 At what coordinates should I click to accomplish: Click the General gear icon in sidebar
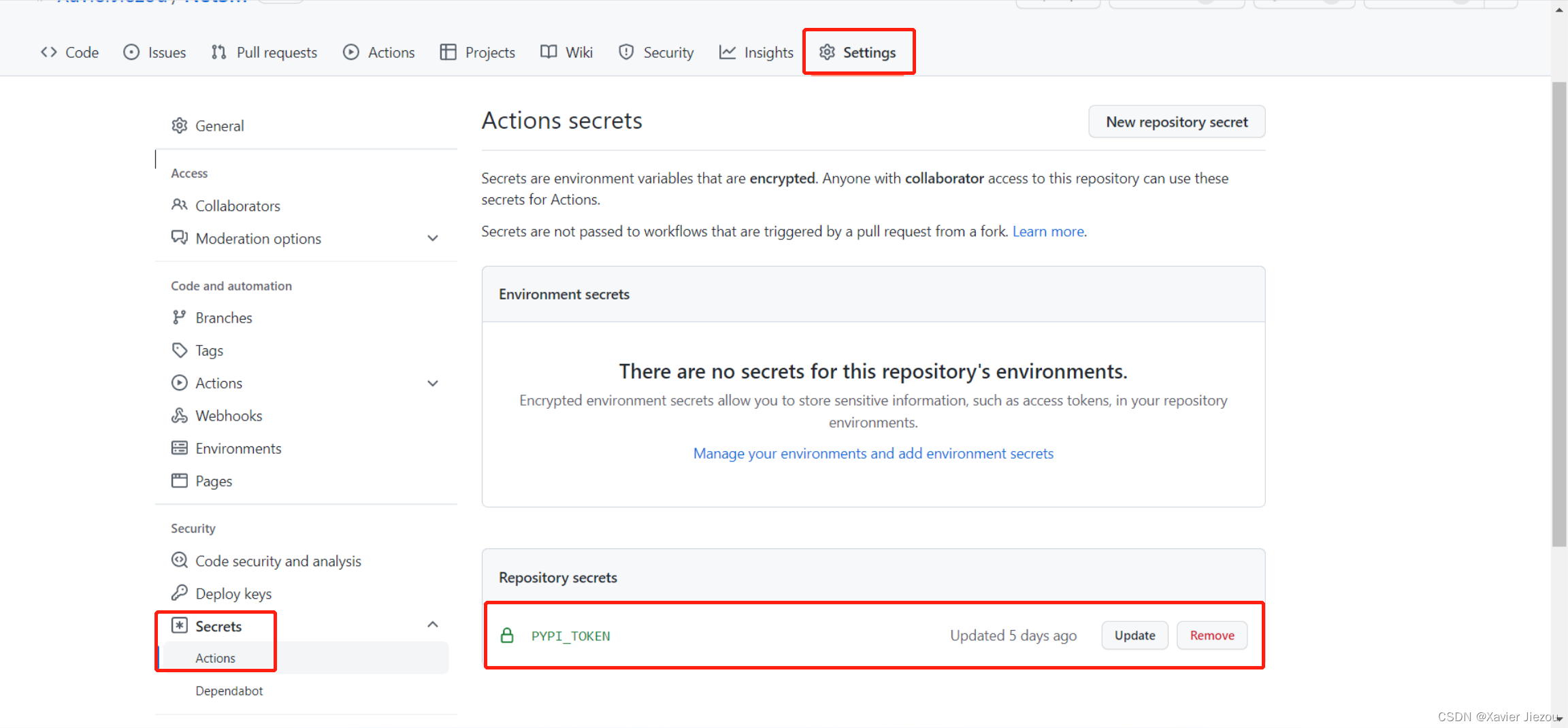click(179, 126)
